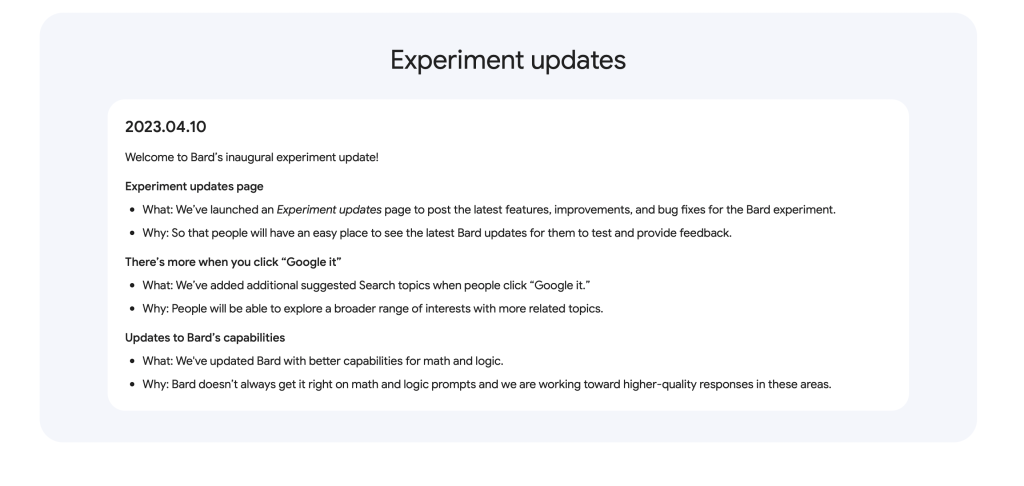
Task: Click the bullet dot before "What: We've launched"
Action: 133,209
